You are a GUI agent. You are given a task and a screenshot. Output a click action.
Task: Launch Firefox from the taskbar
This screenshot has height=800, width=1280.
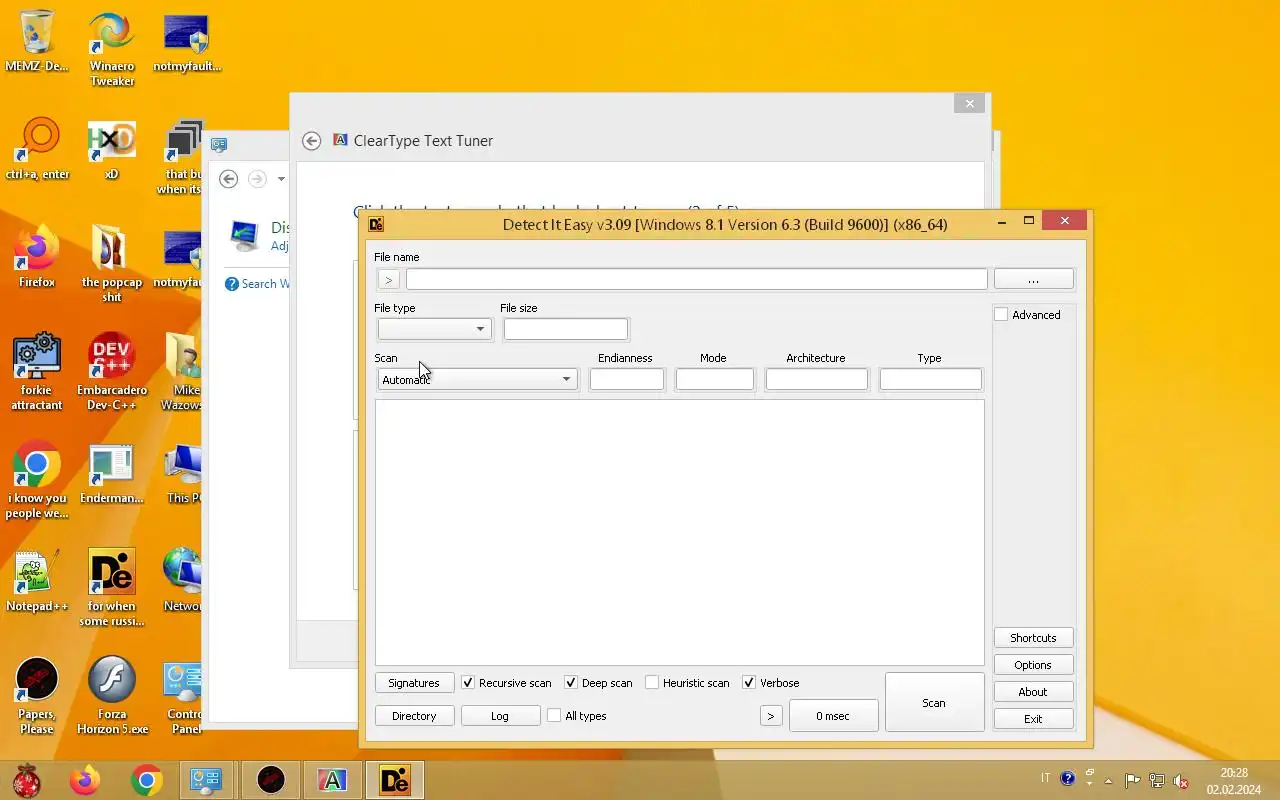click(x=85, y=780)
